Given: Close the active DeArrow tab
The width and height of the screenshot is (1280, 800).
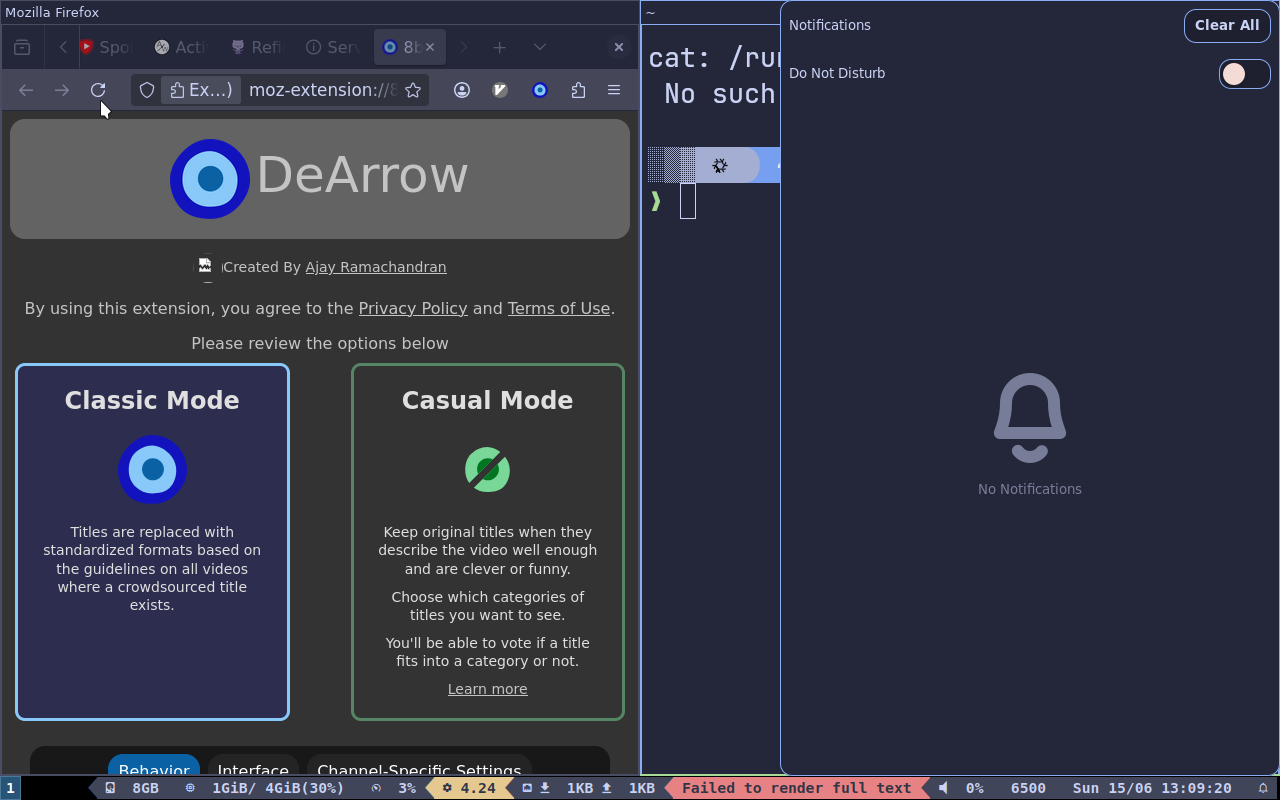Looking at the screenshot, I should tap(432, 47).
